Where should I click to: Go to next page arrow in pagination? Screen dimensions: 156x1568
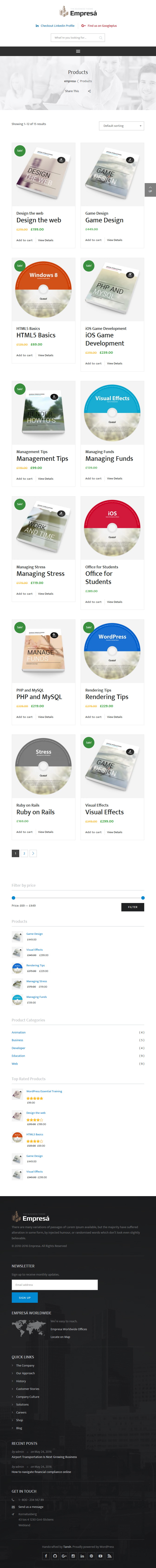pyautogui.click(x=33, y=853)
